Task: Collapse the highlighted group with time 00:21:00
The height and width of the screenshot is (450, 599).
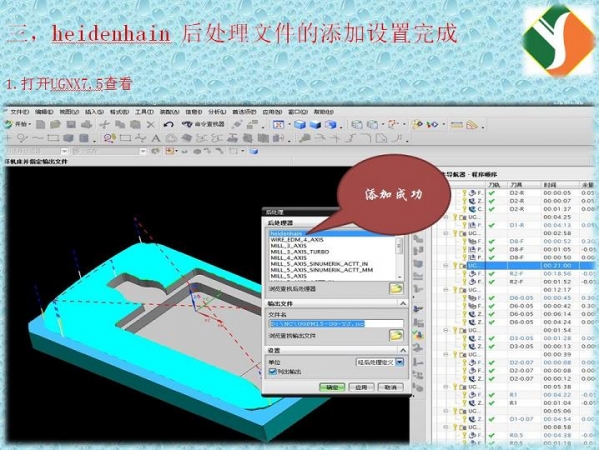Action: (445, 265)
